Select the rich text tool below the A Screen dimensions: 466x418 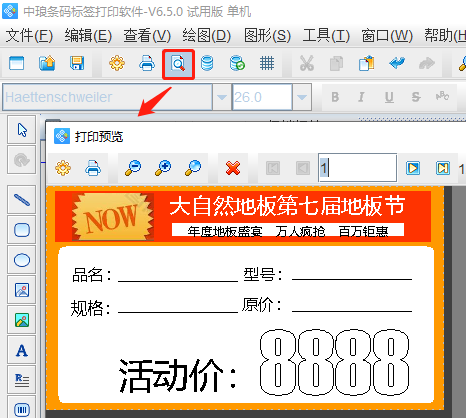[x=22, y=380]
